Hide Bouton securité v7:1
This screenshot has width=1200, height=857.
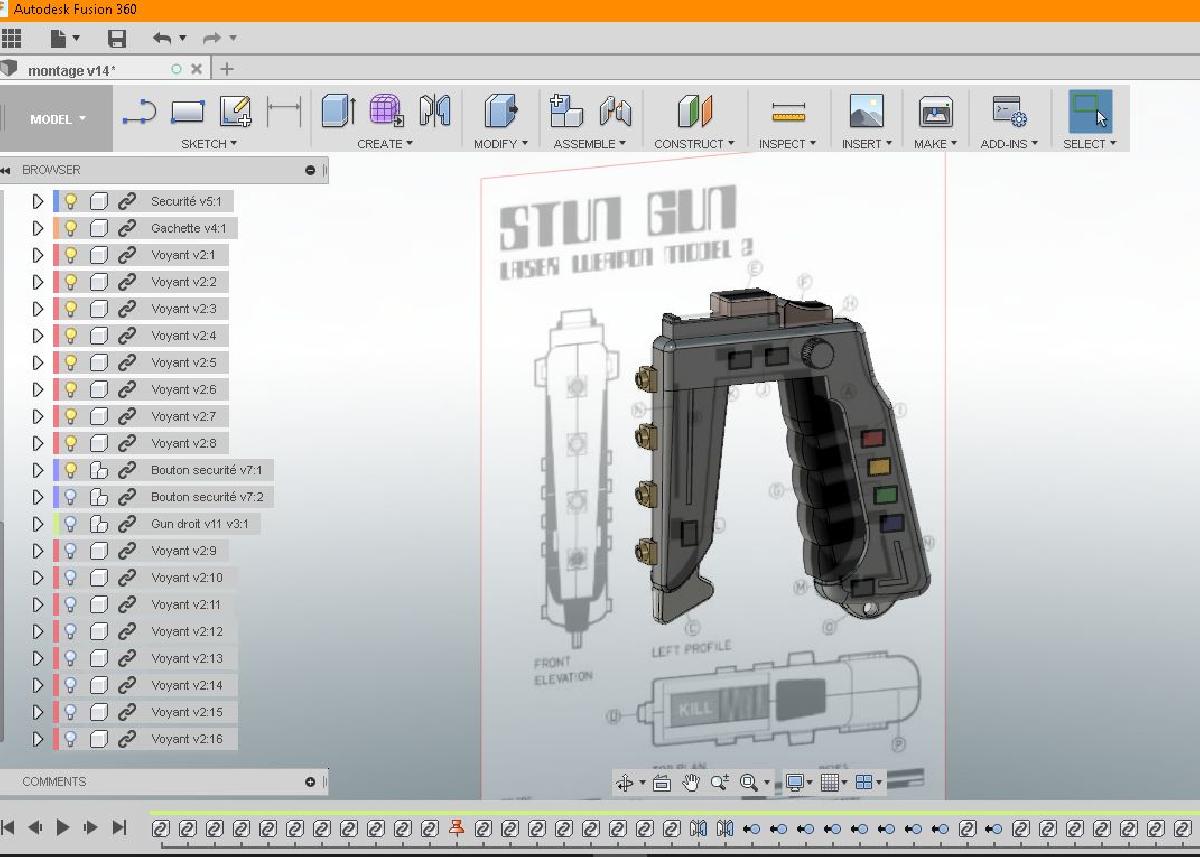[71, 470]
